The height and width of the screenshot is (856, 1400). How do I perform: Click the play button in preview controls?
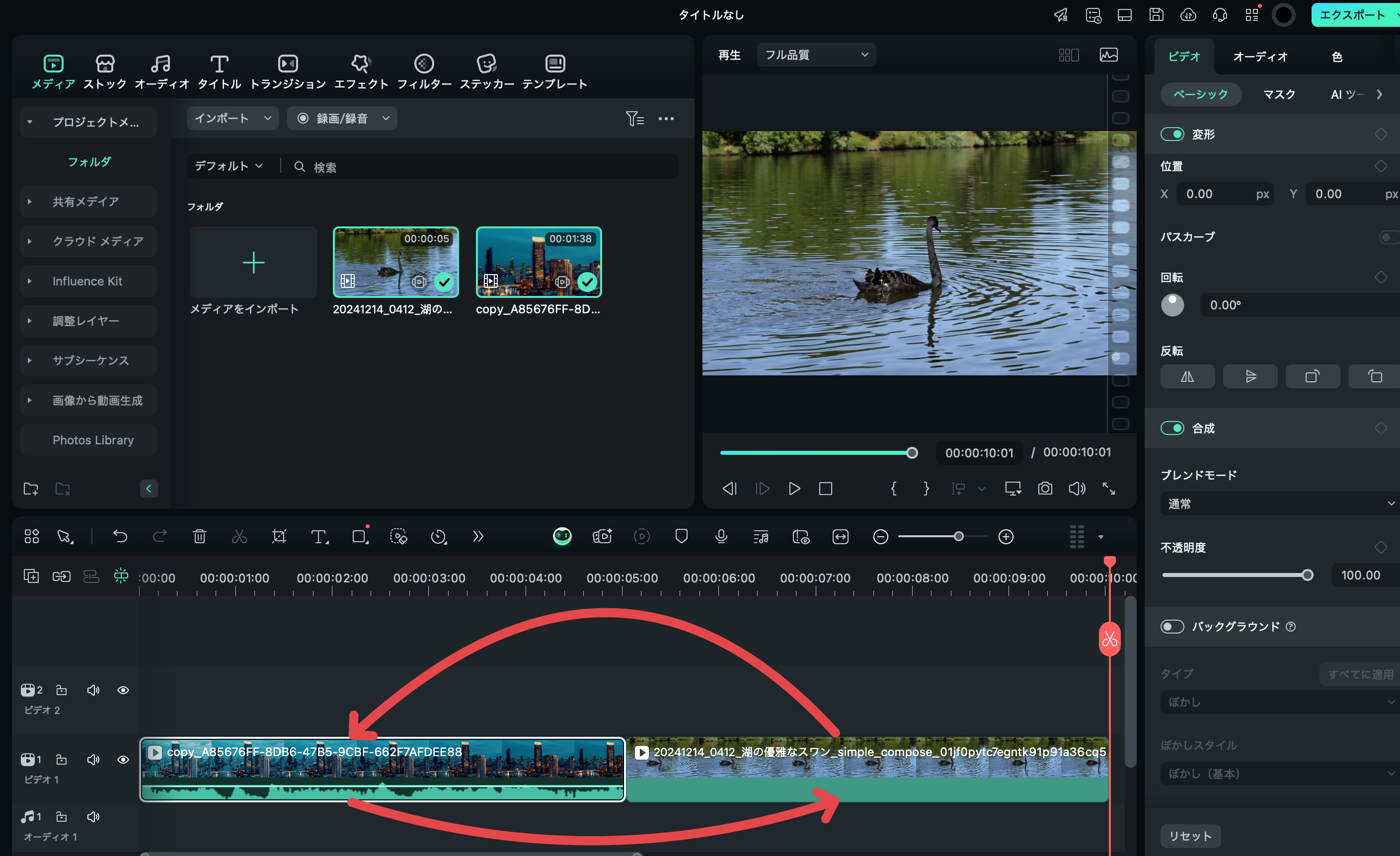794,489
